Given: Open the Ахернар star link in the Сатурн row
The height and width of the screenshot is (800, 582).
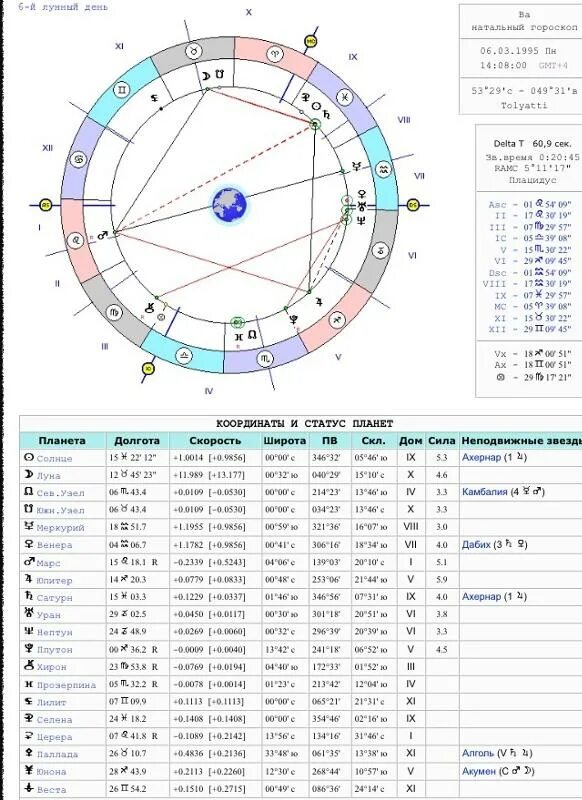Looking at the screenshot, I should click(x=481, y=596).
